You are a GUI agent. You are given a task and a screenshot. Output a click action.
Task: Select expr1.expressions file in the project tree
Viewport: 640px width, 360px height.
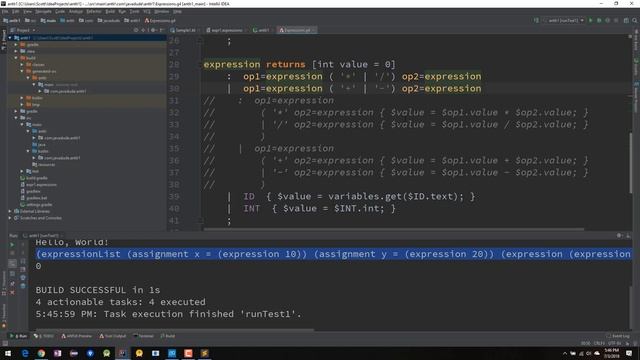38,184
